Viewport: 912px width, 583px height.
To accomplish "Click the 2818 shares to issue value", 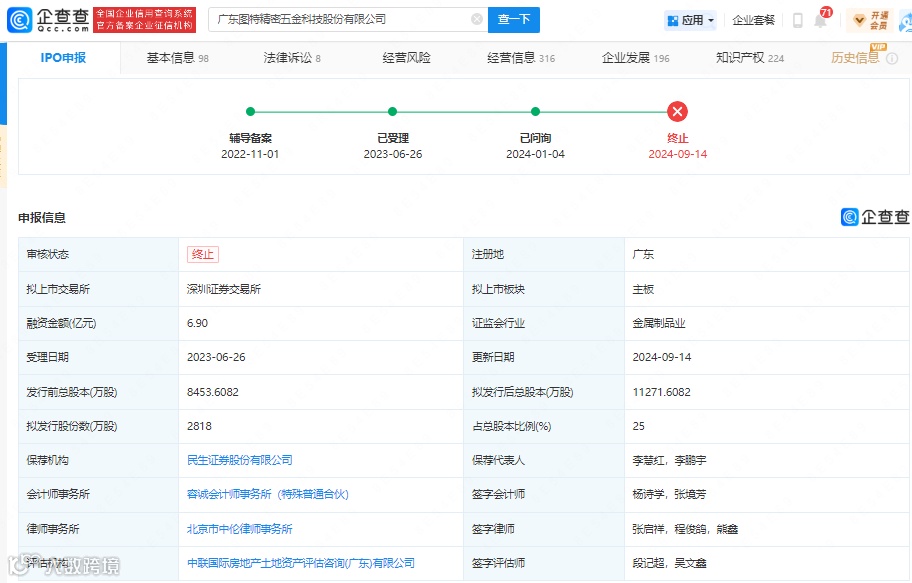I will coord(200,426).
